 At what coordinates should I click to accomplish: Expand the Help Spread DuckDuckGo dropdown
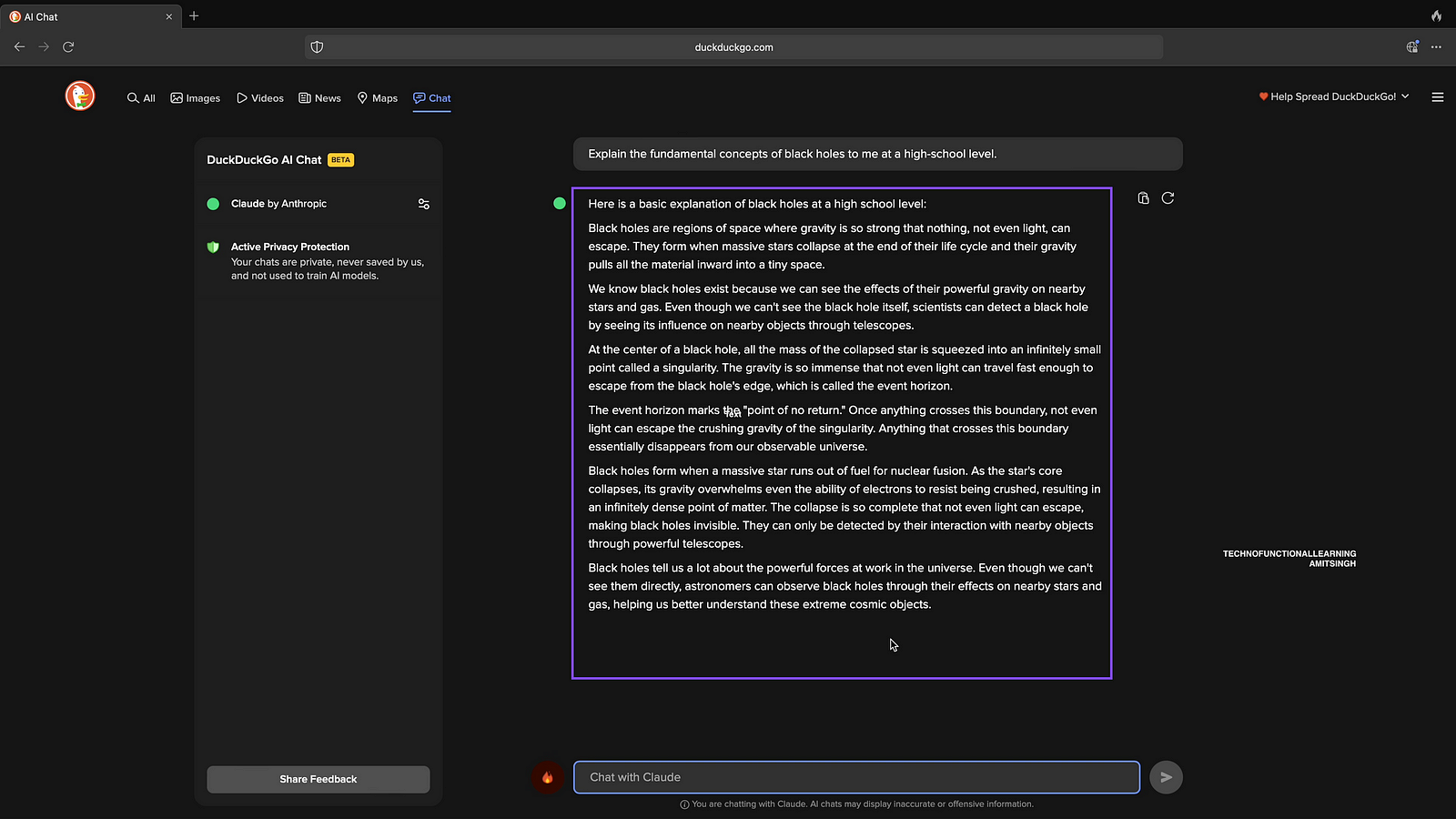pyautogui.click(x=1334, y=96)
